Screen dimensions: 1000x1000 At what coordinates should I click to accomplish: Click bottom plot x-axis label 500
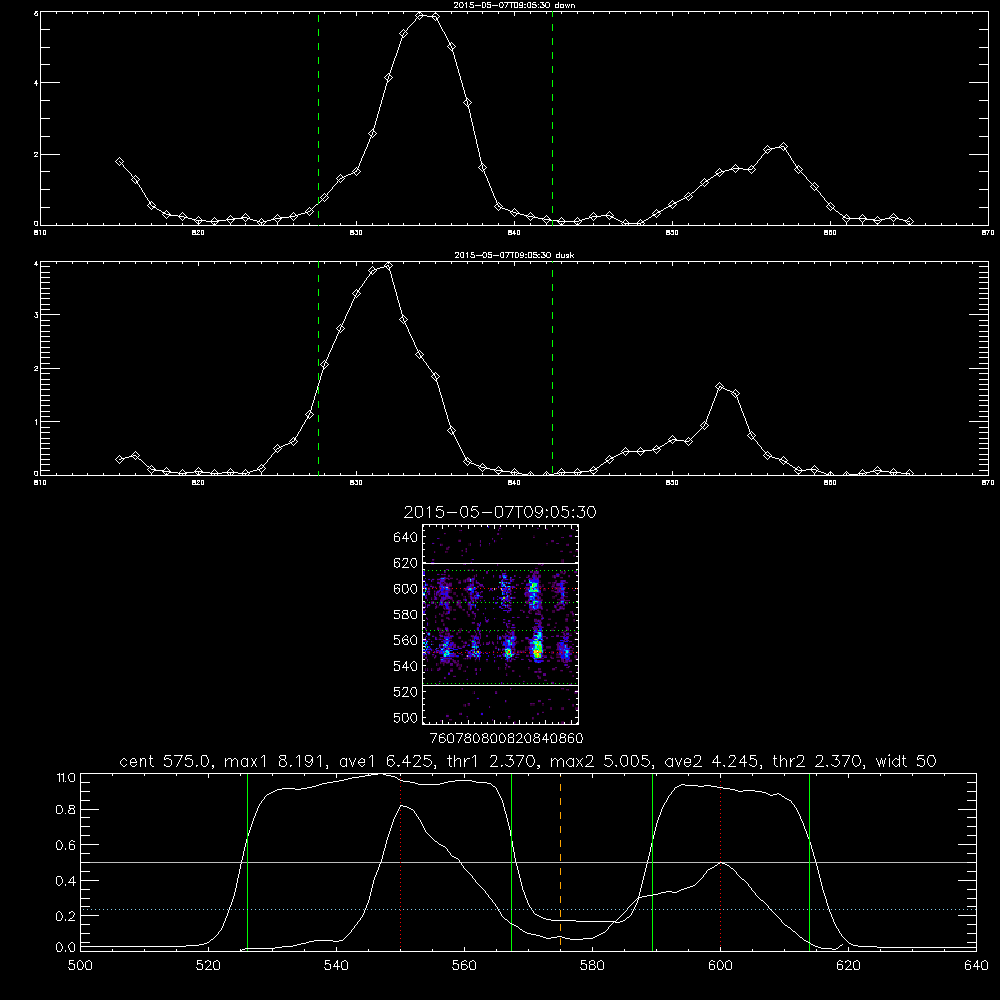[x=80, y=965]
